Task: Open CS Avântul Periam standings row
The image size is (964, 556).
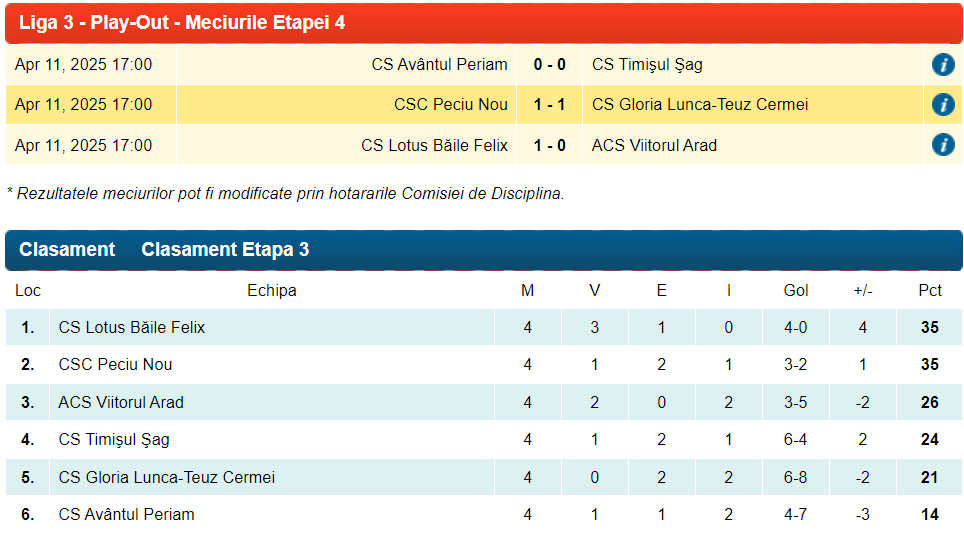Action: coord(126,515)
